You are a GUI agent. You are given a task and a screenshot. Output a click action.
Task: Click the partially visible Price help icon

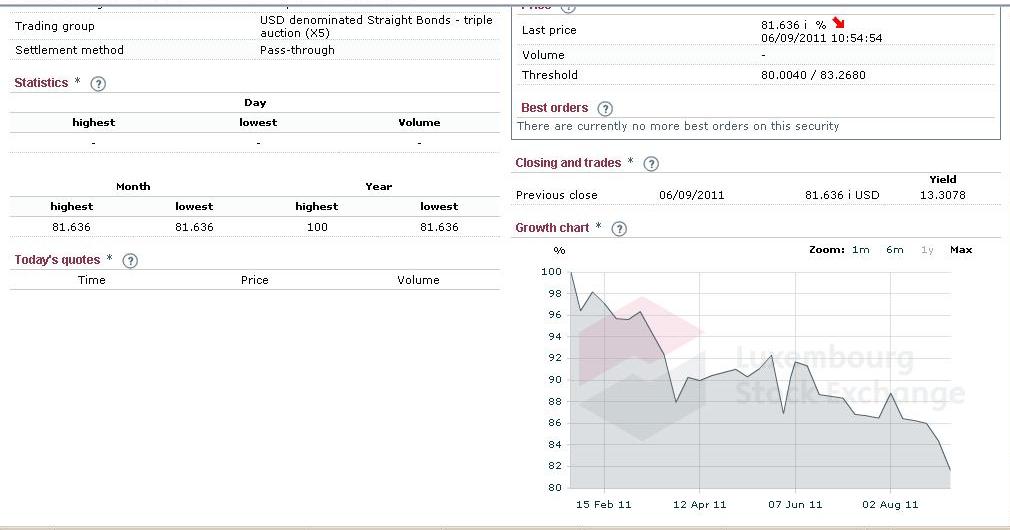pyautogui.click(x=568, y=6)
